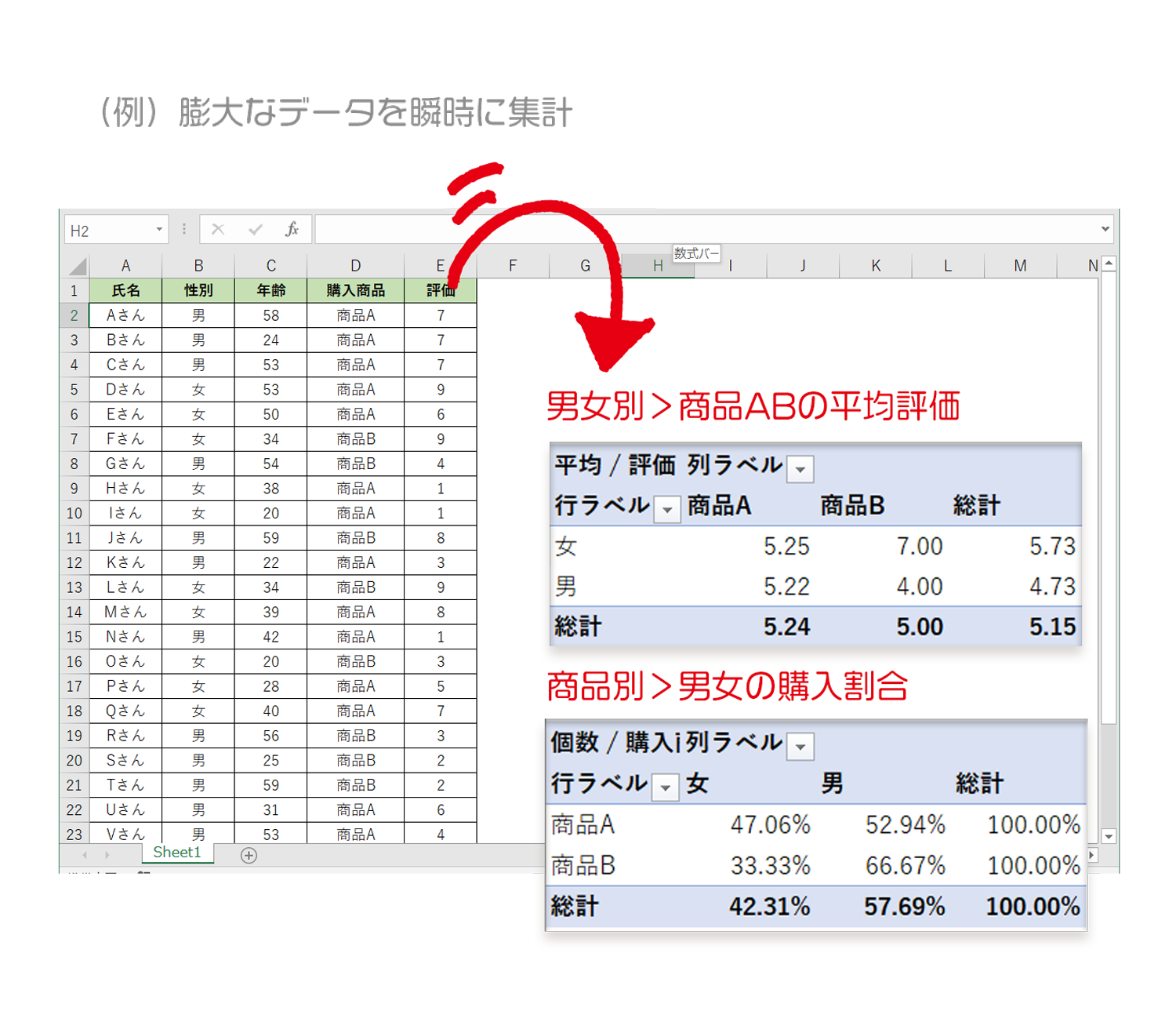Open the 列ラベル filter in the purchase ratio pivot
This screenshot has width=1176, height=1022.
(800, 746)
